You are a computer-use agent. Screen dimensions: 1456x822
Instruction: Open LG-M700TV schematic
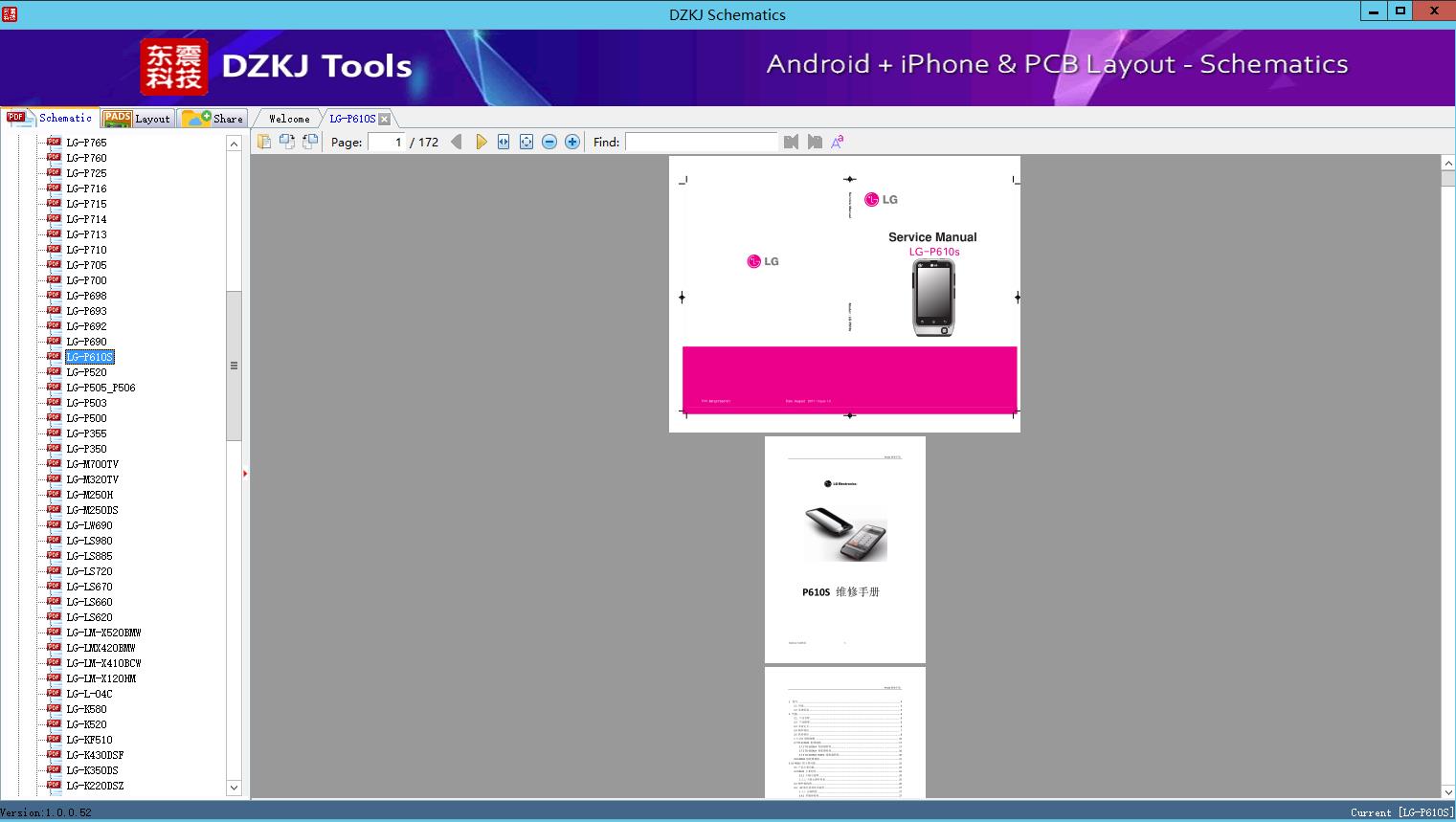(92, 464)
